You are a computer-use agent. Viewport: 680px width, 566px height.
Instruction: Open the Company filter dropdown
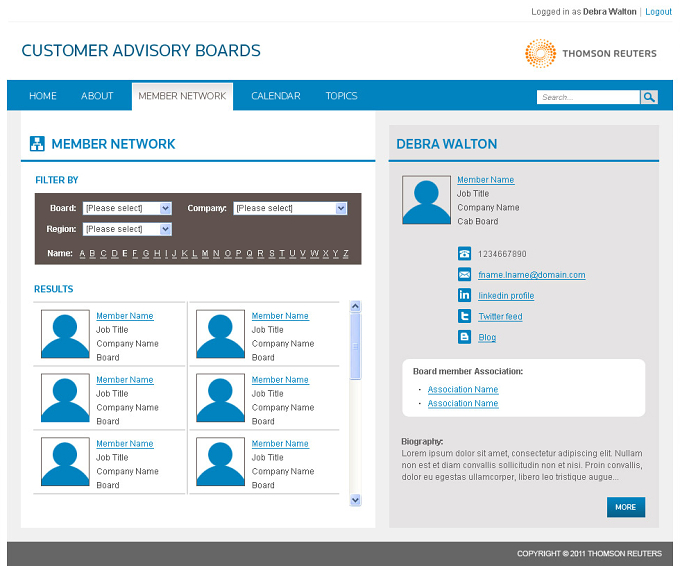click(290, 208)
